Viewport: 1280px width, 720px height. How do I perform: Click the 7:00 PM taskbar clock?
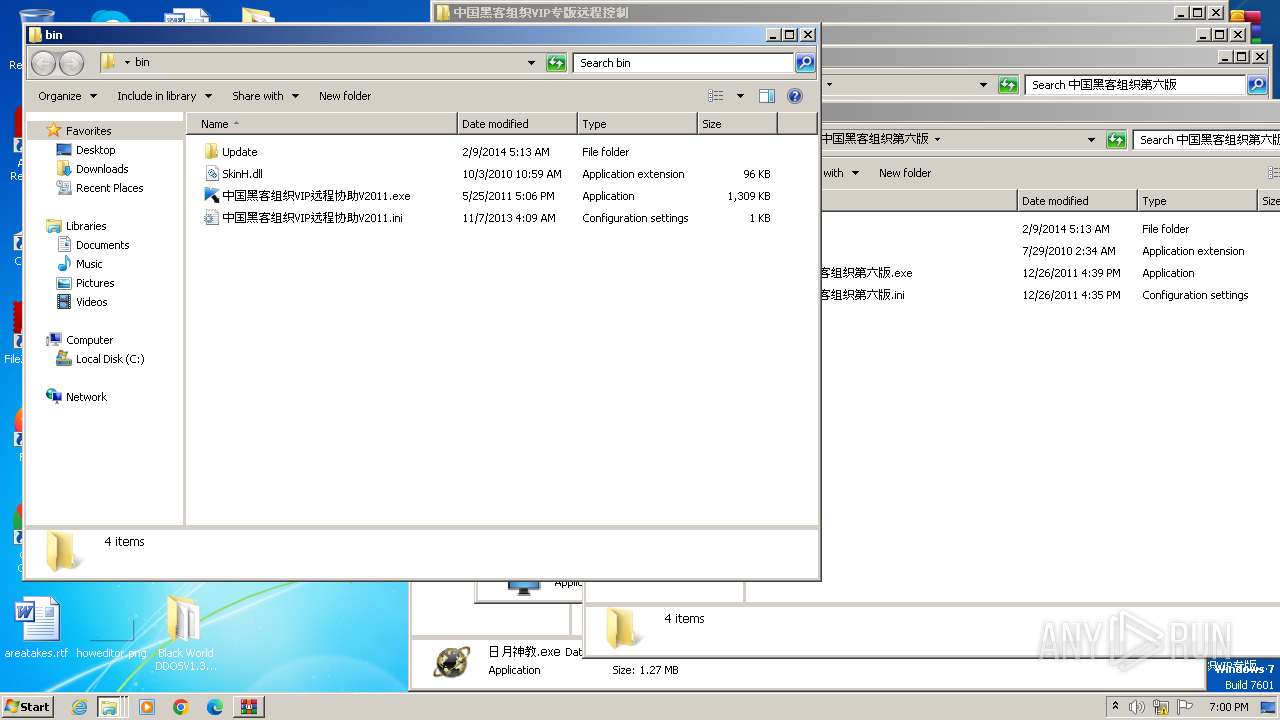pos(1228,707)
